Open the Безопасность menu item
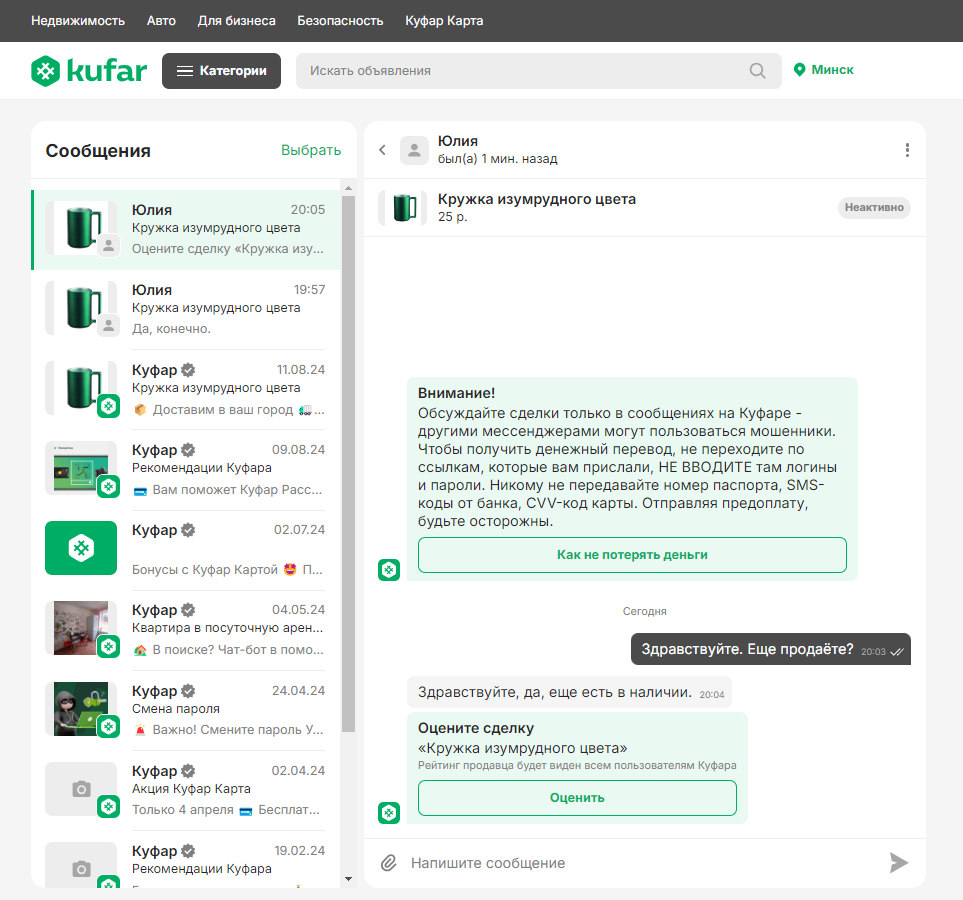This screenshot has height=900, width=963. point(340,21)
